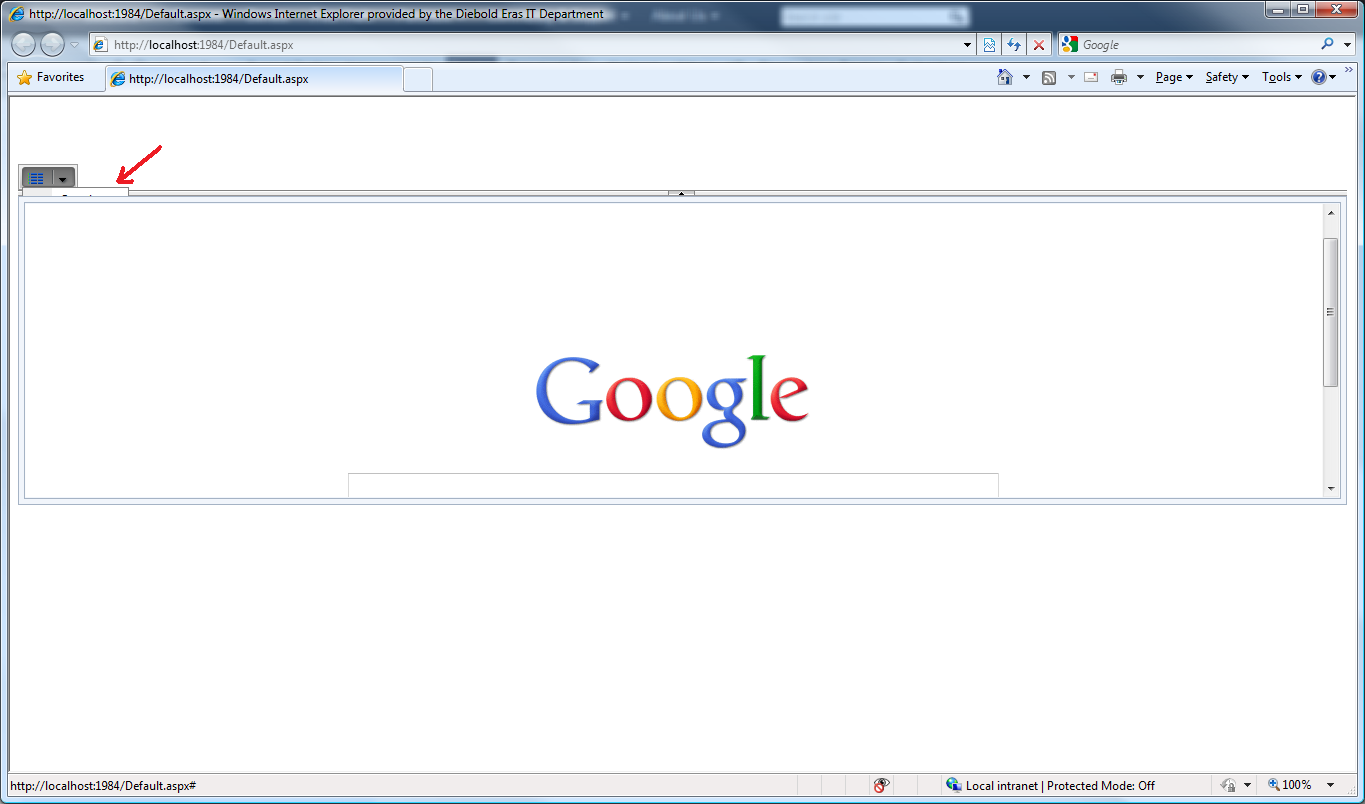
Task: Click the Google search input in the frame
Action: point(673,485)
